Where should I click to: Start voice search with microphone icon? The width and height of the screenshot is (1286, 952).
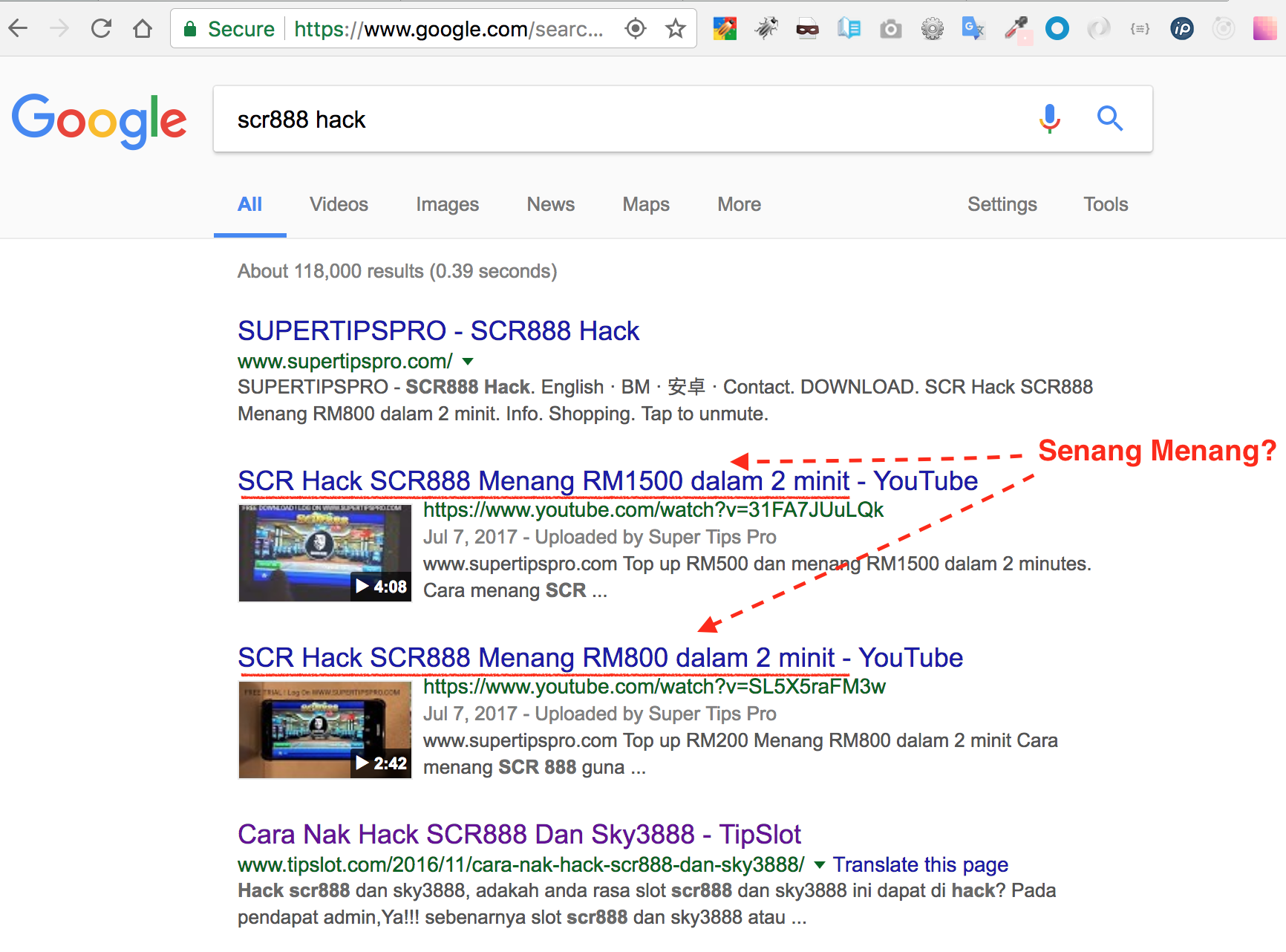tap(1049, 119)
